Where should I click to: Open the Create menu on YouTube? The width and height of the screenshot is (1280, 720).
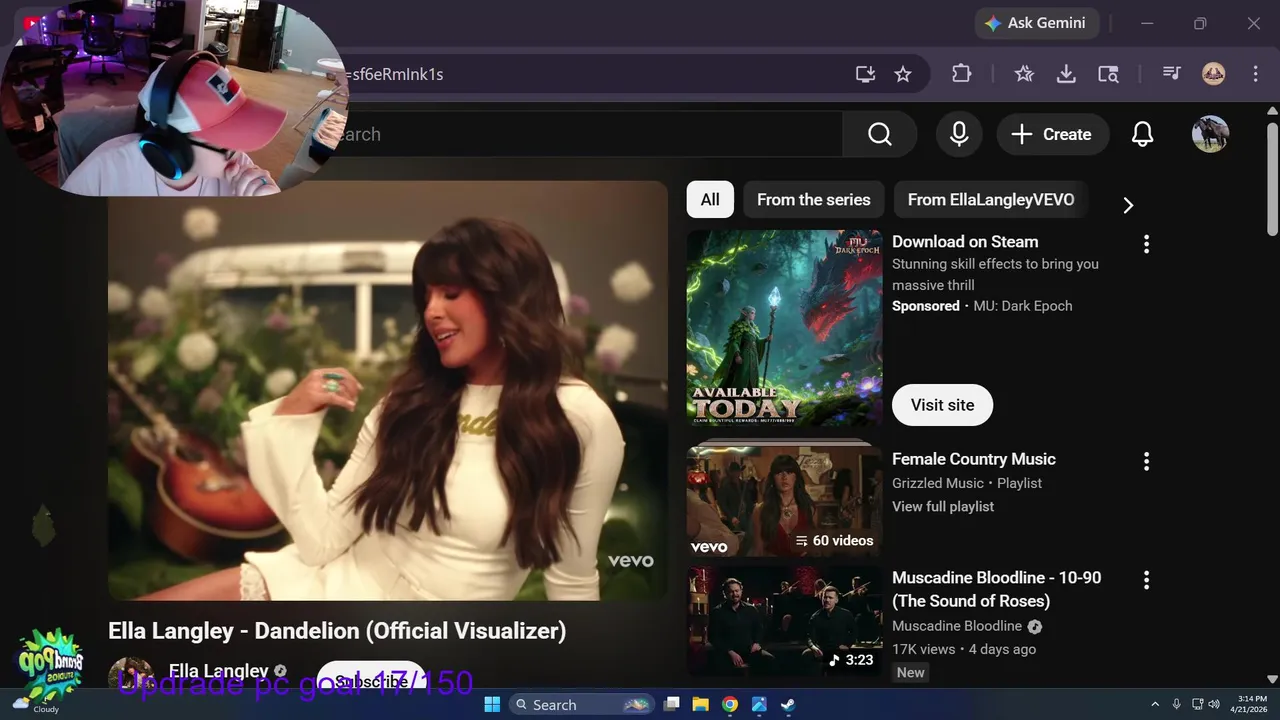pos(1052,134)
